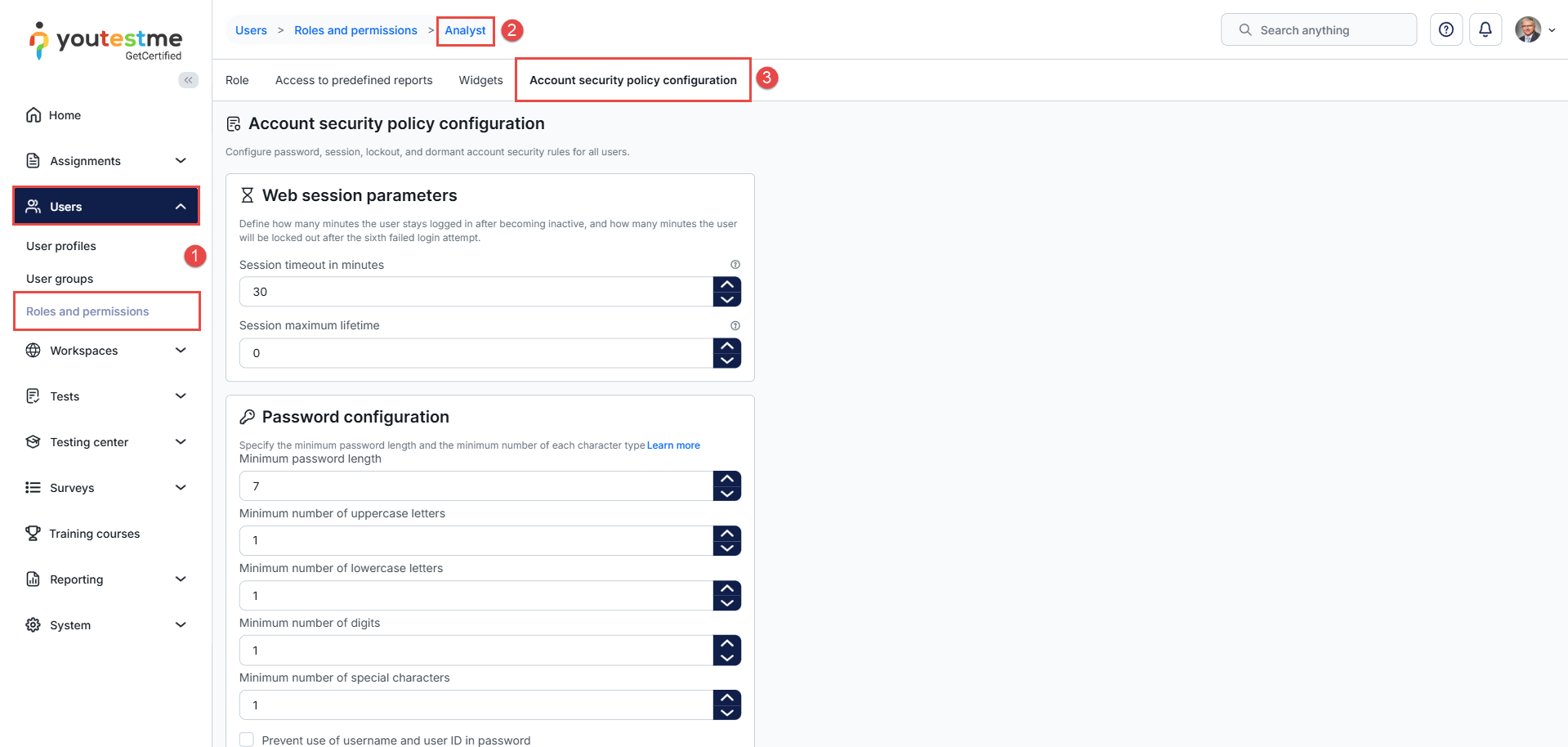Click the minimum number of lowercase letters field
Screen dimensions: 1568x747
(476, 596)
